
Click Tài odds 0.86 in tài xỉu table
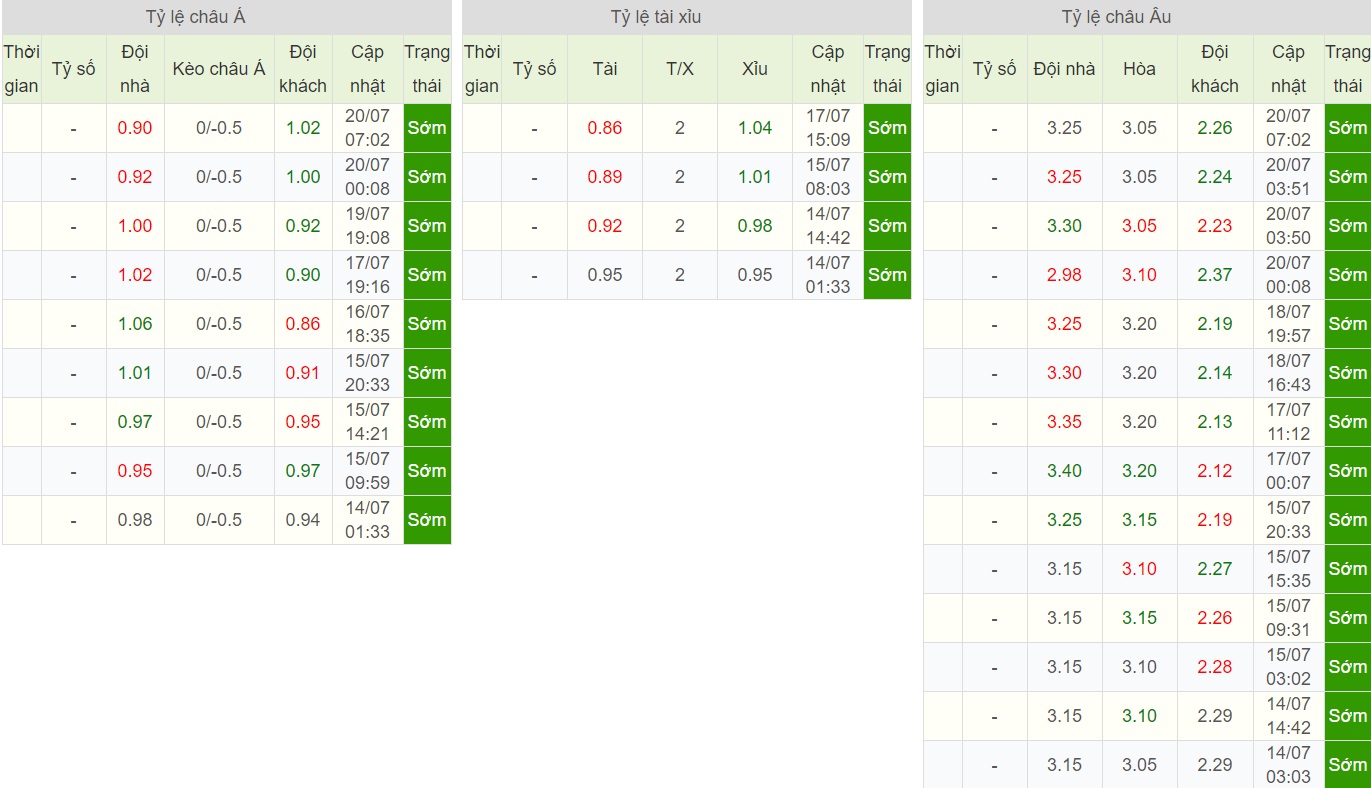point(605,128)
